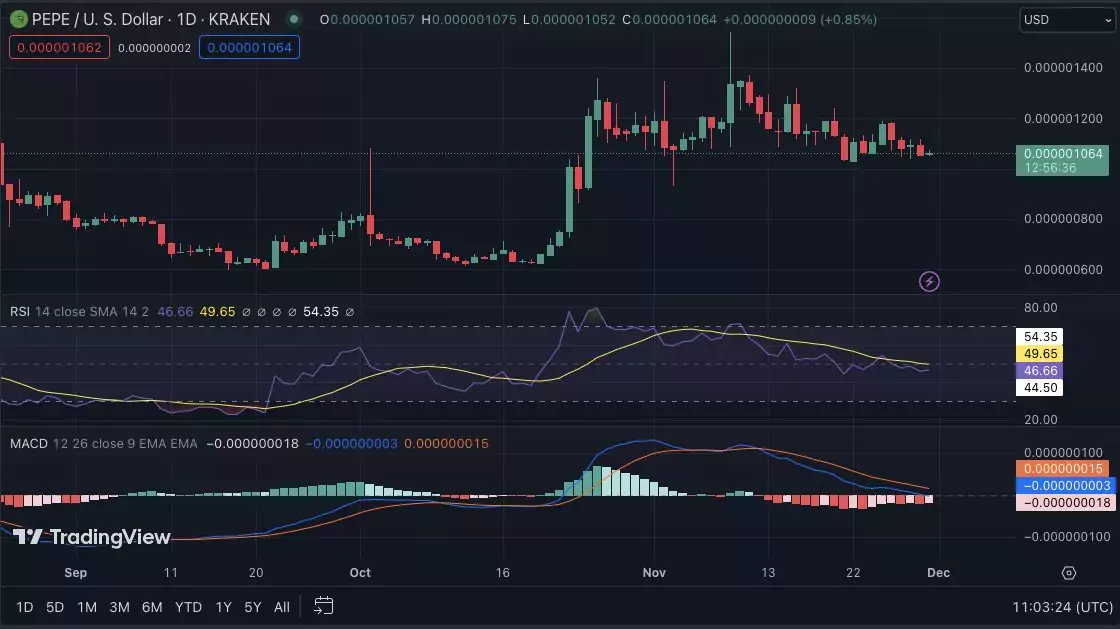Click the red sell price 0.000001062 button
This screenshot has width=1120, height=629.
pyautogui.click(x=59, y=48)
